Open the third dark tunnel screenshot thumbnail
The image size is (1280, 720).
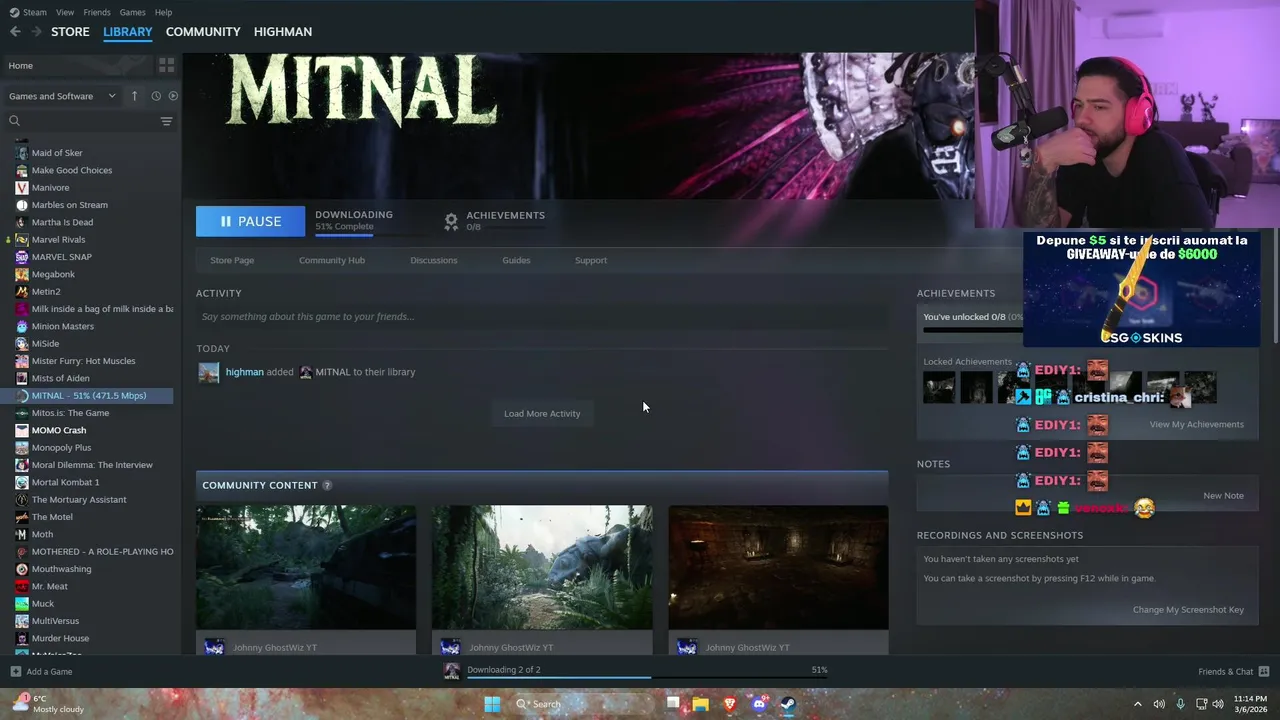[778, 567]
